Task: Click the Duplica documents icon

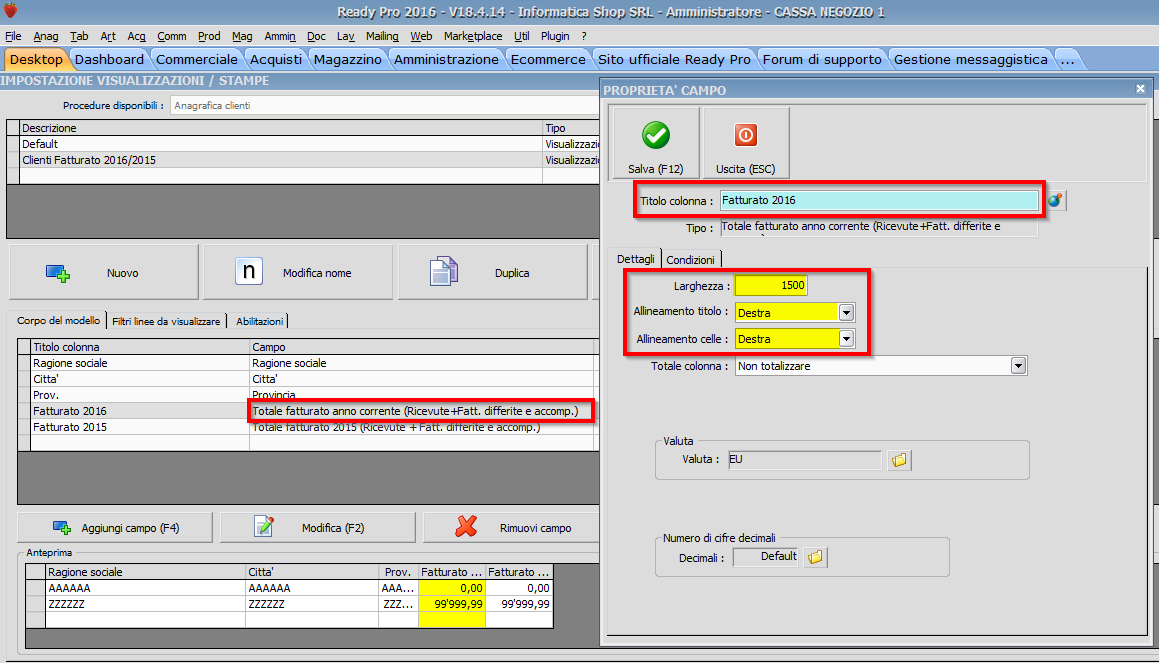Action: (x=443, y=271)
